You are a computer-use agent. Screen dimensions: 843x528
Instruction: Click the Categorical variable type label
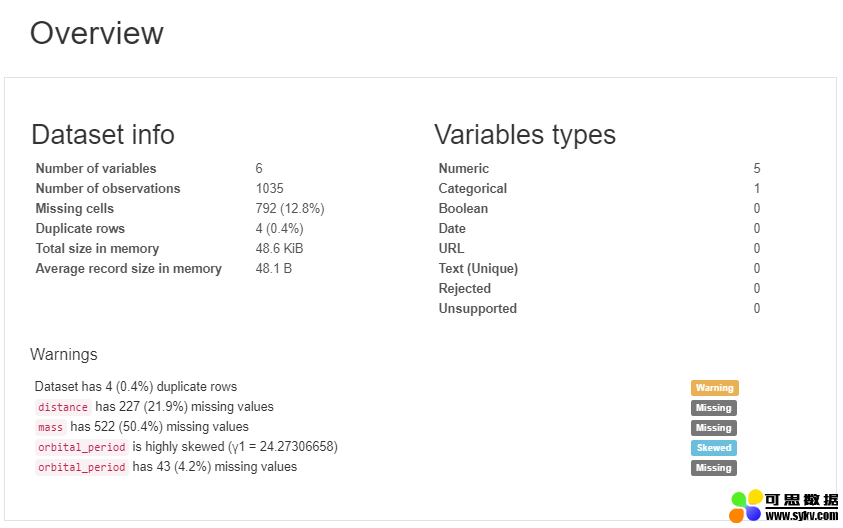(x=473, y=188)
